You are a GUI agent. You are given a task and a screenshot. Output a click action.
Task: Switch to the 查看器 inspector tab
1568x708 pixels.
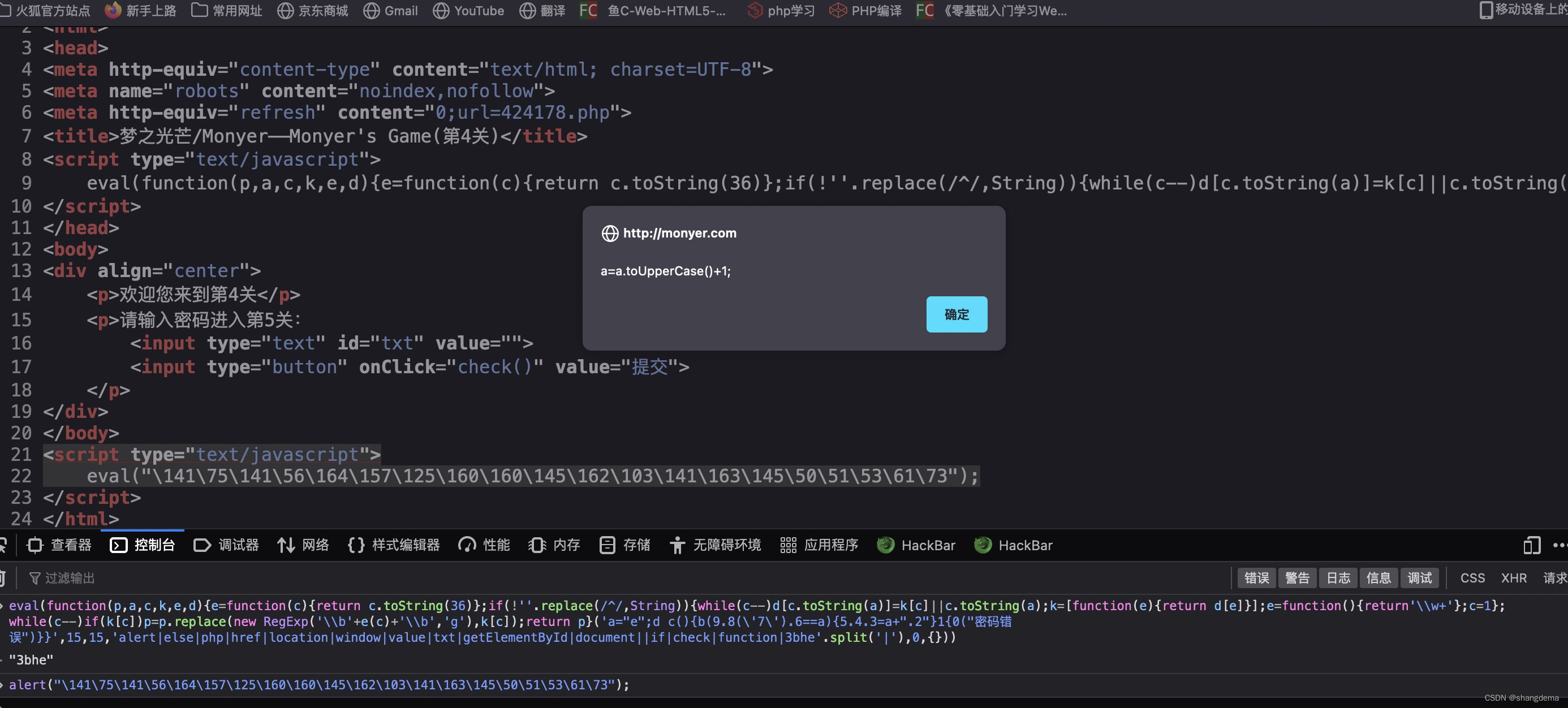[59, 545]
